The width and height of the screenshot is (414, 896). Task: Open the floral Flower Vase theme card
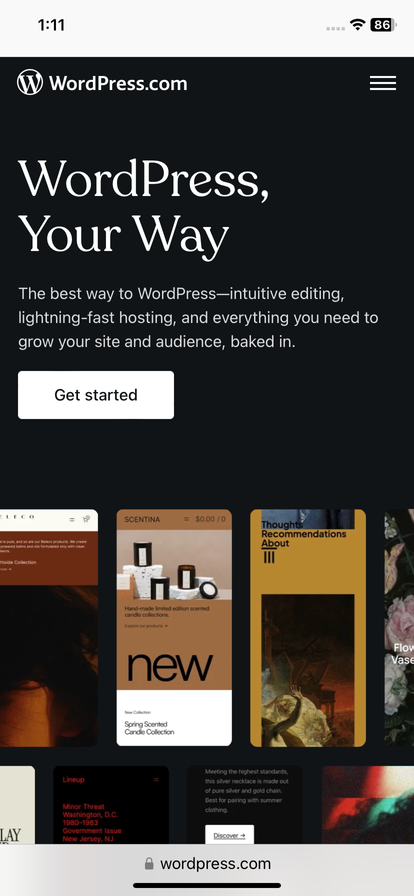(x=399, y=627)
